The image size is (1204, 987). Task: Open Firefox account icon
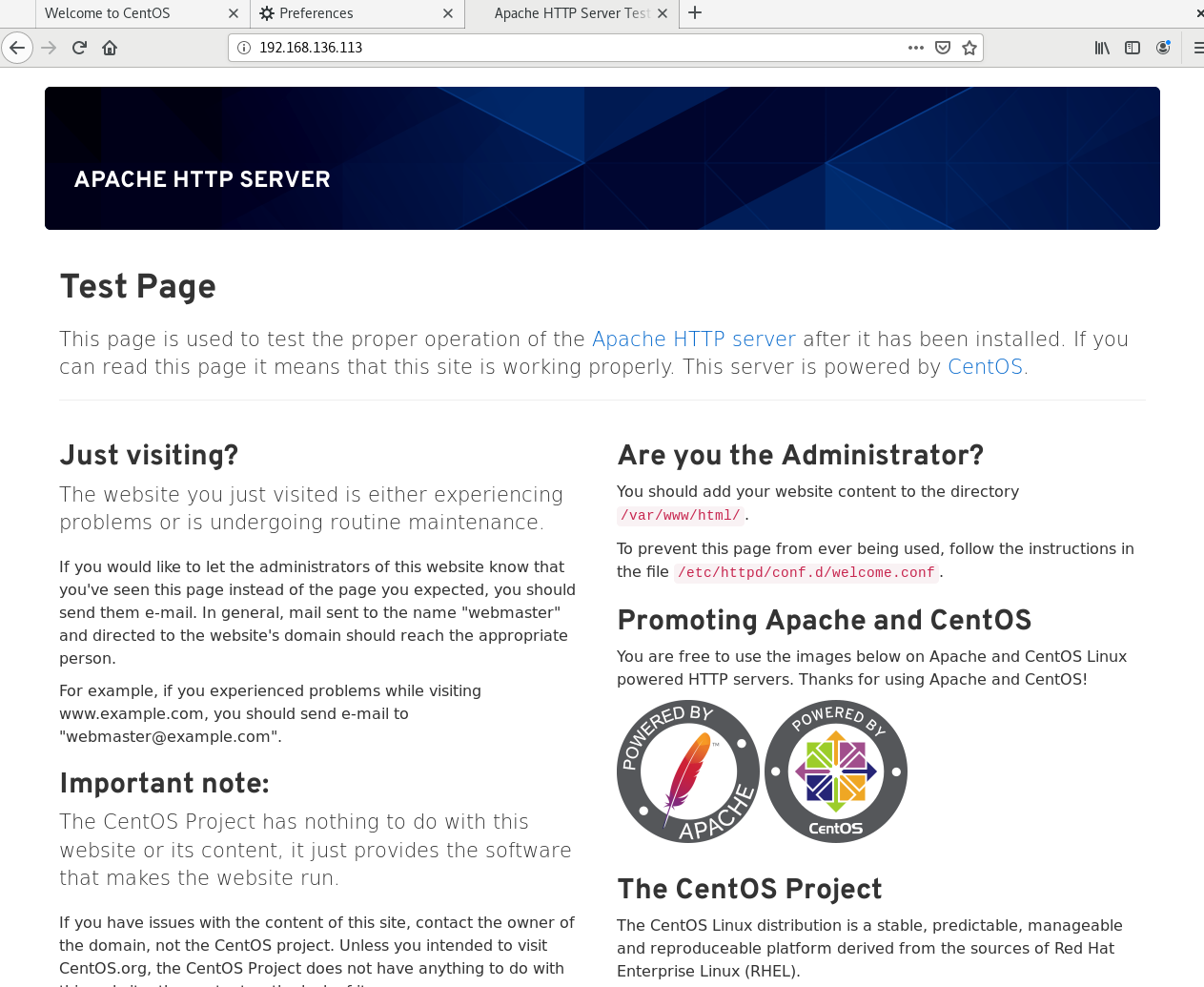tap(1163, 48)
